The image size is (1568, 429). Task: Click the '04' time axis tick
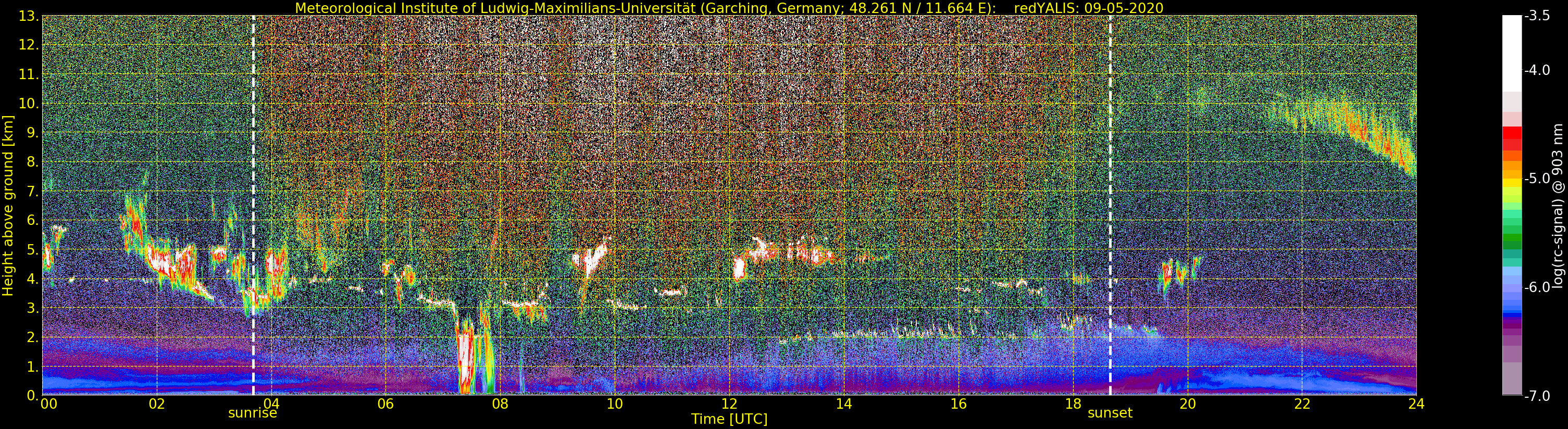pos(271,403)
